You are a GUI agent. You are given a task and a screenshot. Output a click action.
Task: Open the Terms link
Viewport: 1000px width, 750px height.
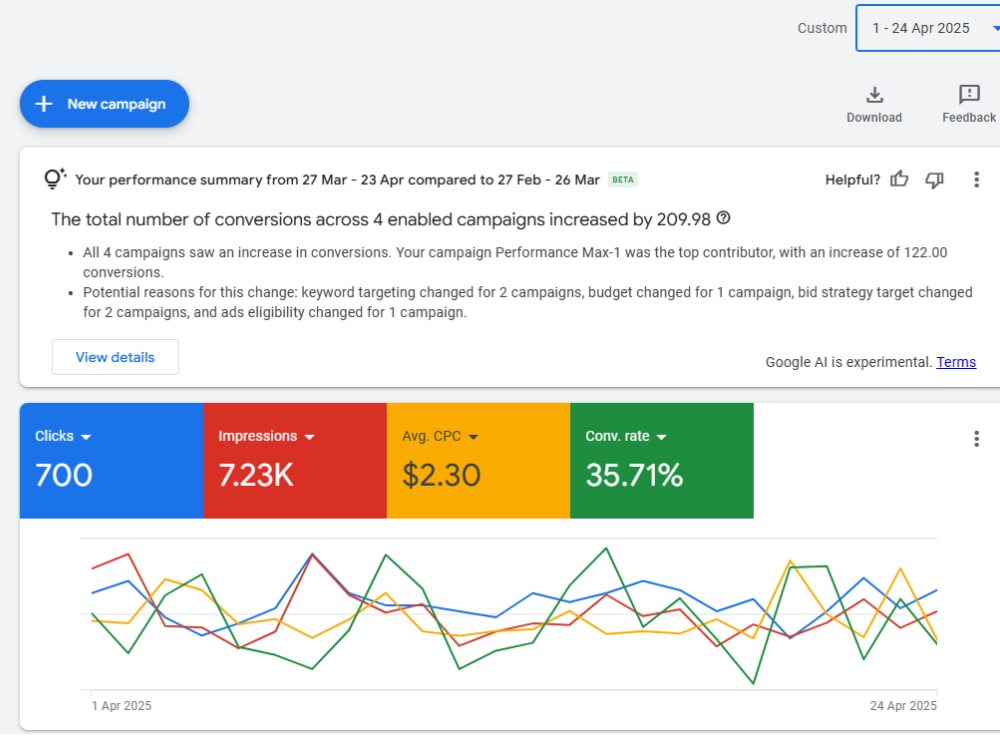click(955, 362)
